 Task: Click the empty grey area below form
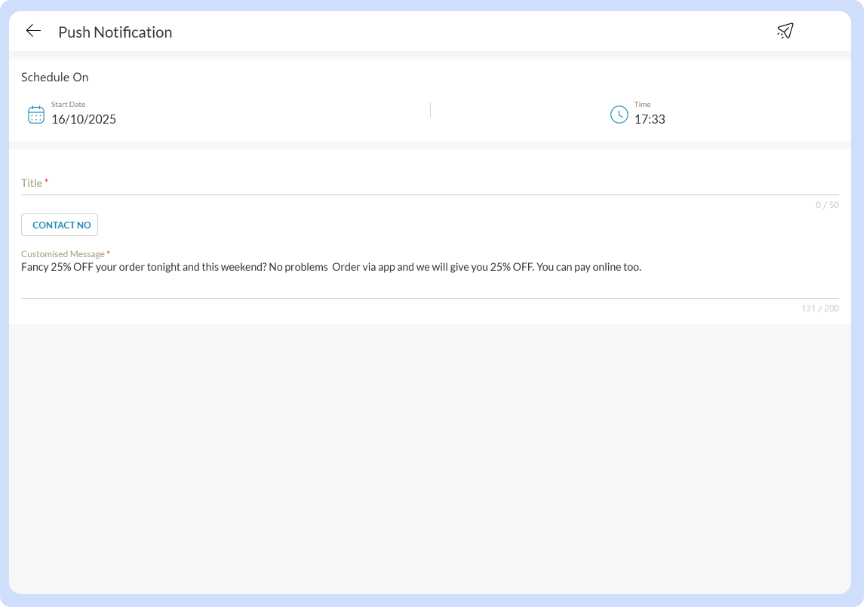430,460
